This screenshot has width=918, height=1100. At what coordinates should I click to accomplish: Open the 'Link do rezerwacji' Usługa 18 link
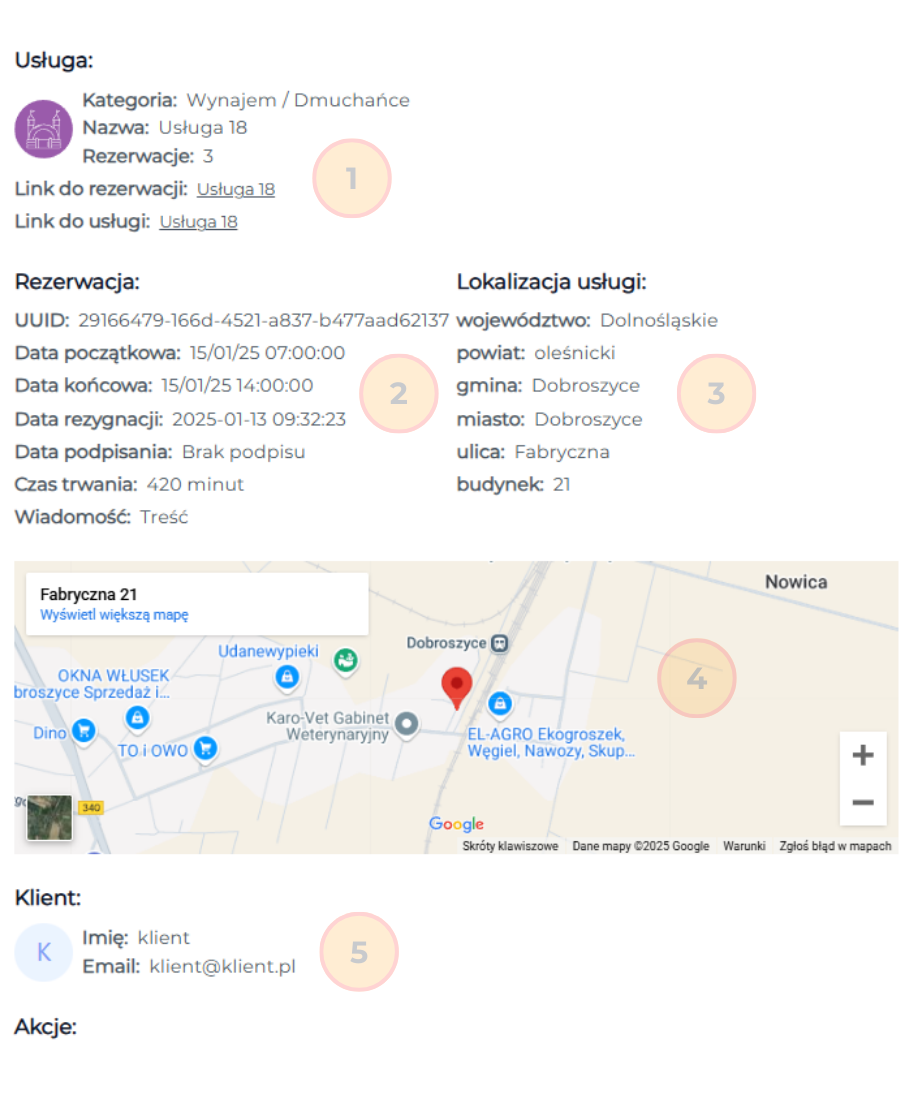click(235, 189)
